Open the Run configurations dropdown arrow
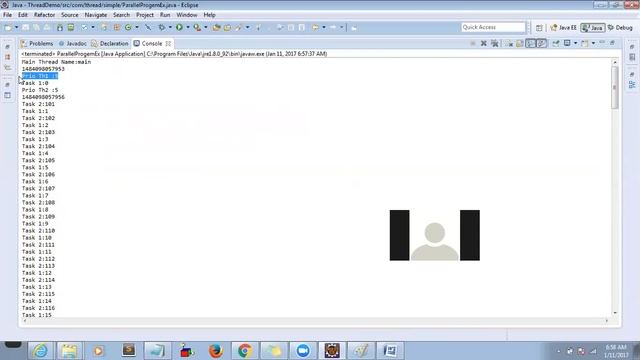Screen dimensions: 640x360 click(188, 27)
